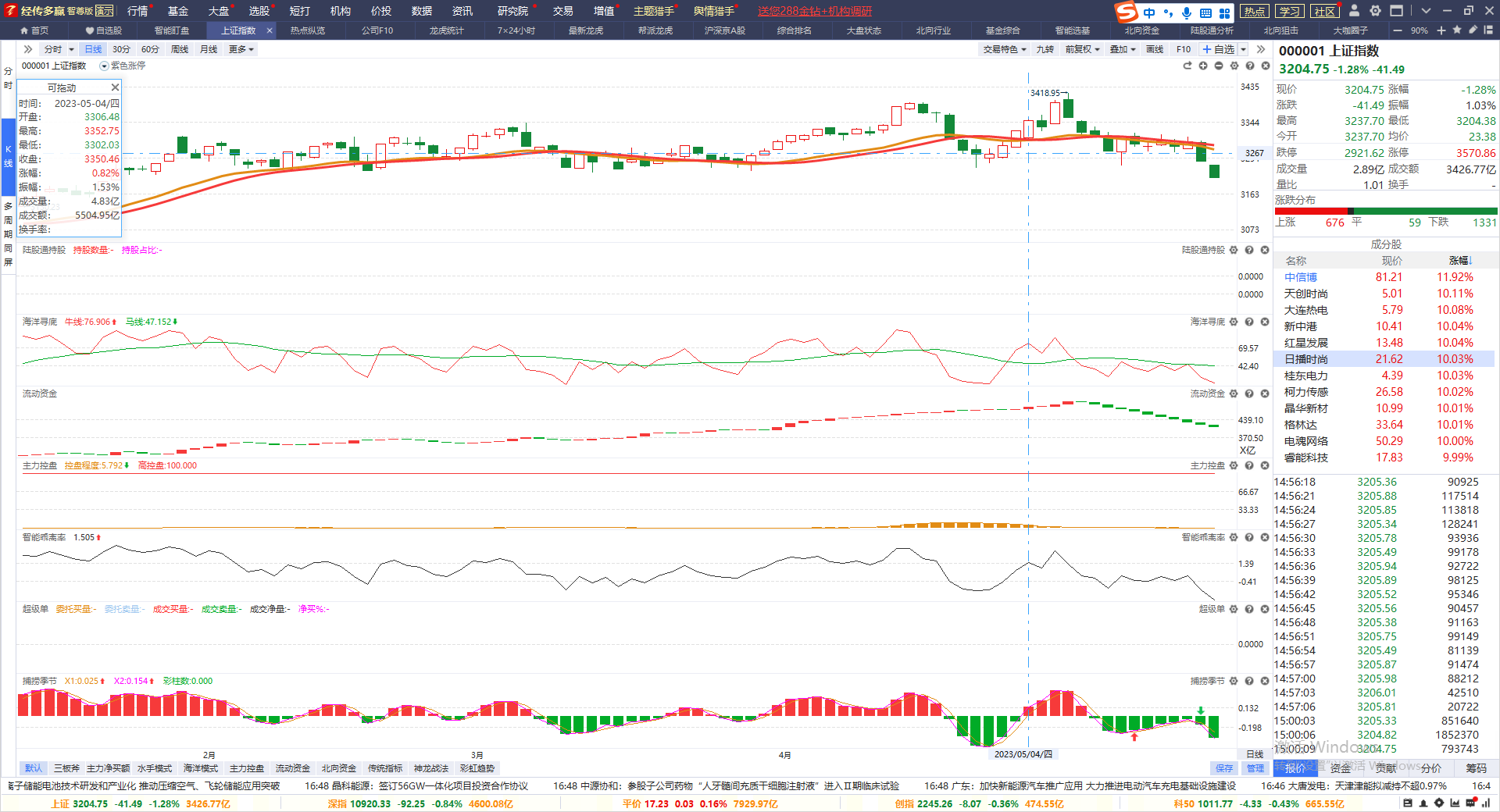
Task: Click the 管理 button
Action: click(x=1255, y=768)
